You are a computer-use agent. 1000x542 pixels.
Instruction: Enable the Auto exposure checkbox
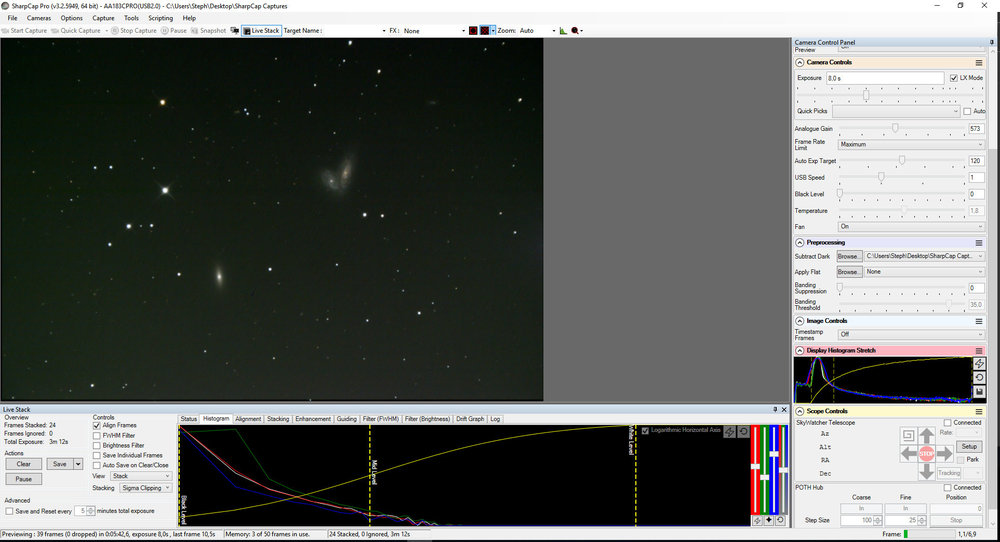click(967, 111)
